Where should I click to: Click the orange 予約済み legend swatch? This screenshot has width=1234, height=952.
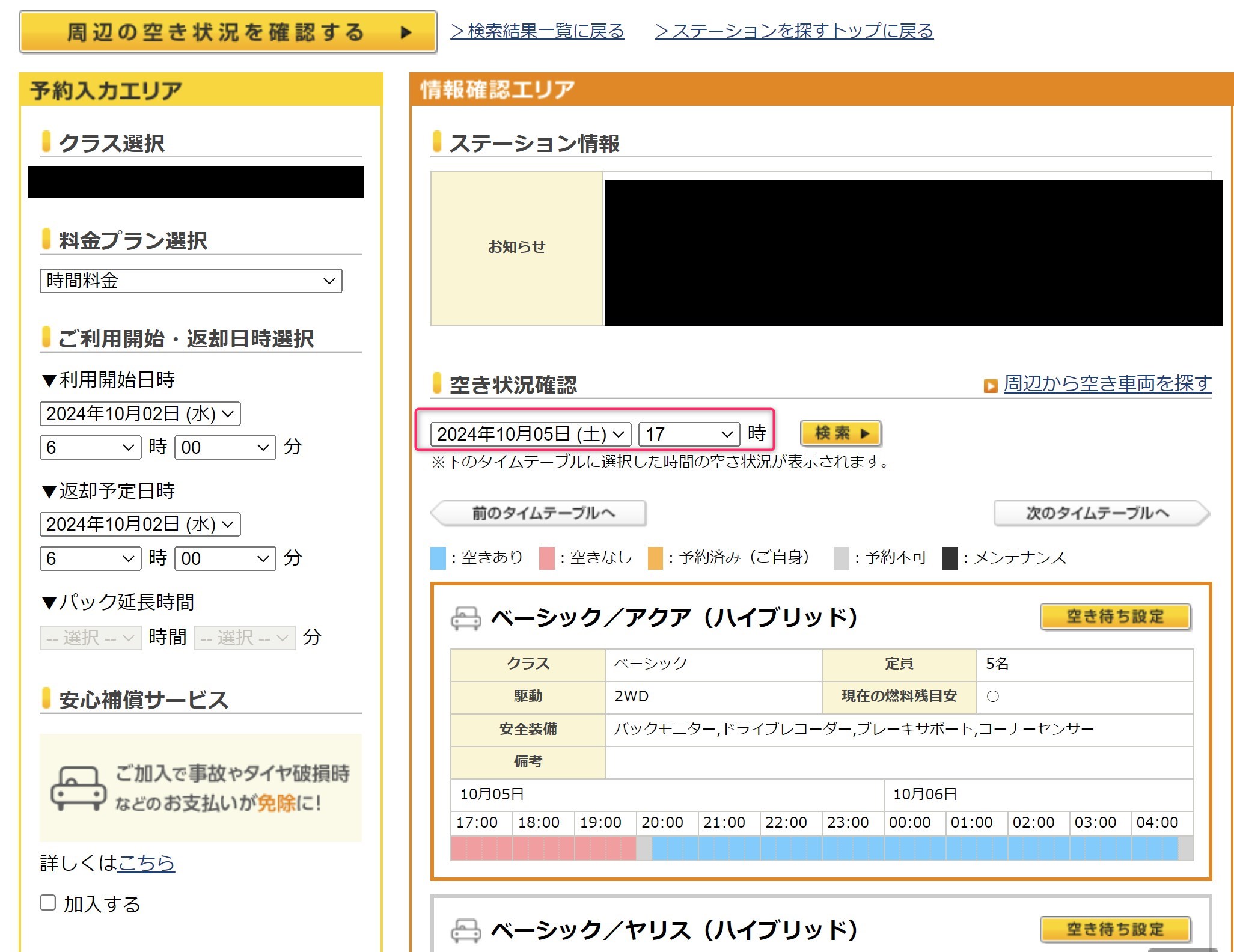pos(655,558)
